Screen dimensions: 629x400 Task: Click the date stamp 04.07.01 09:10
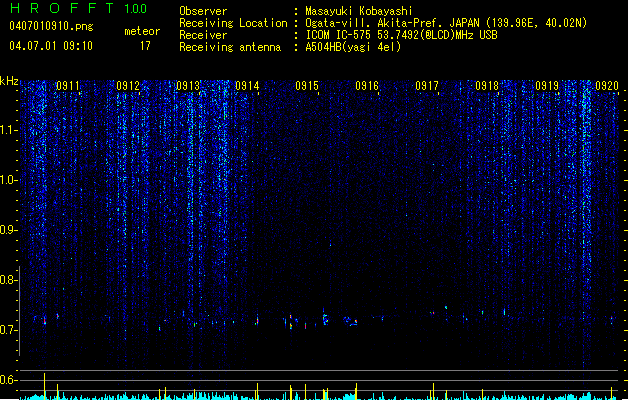click(x=51, y=46)
